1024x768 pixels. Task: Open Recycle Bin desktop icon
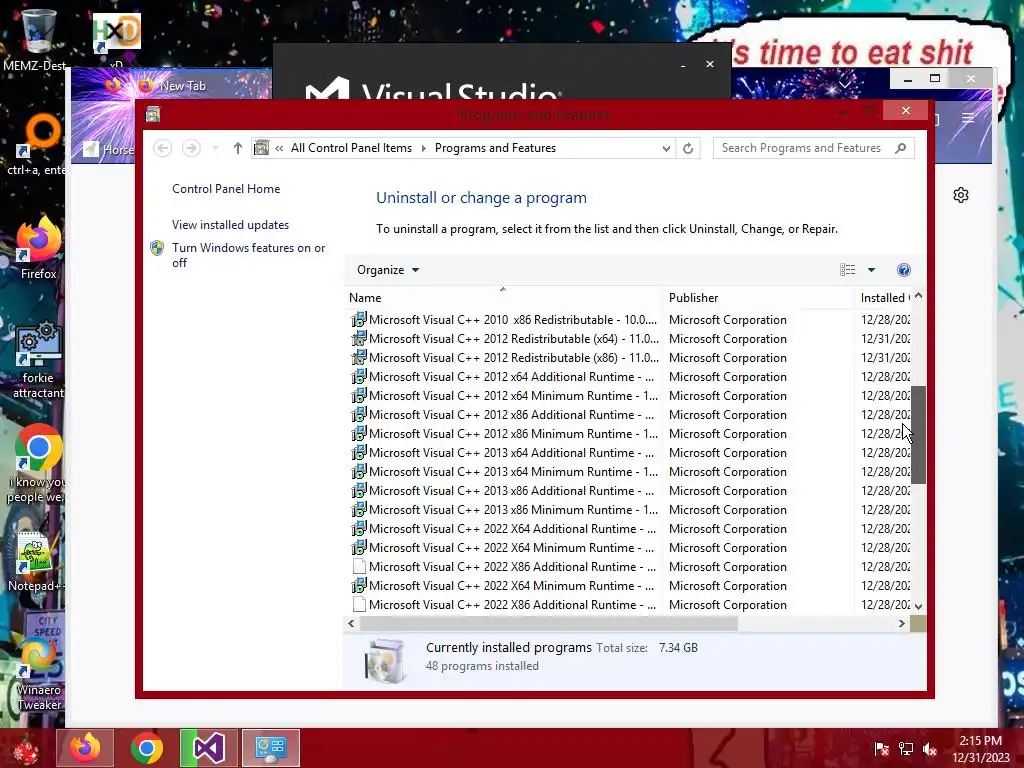(x=36, y=39)
